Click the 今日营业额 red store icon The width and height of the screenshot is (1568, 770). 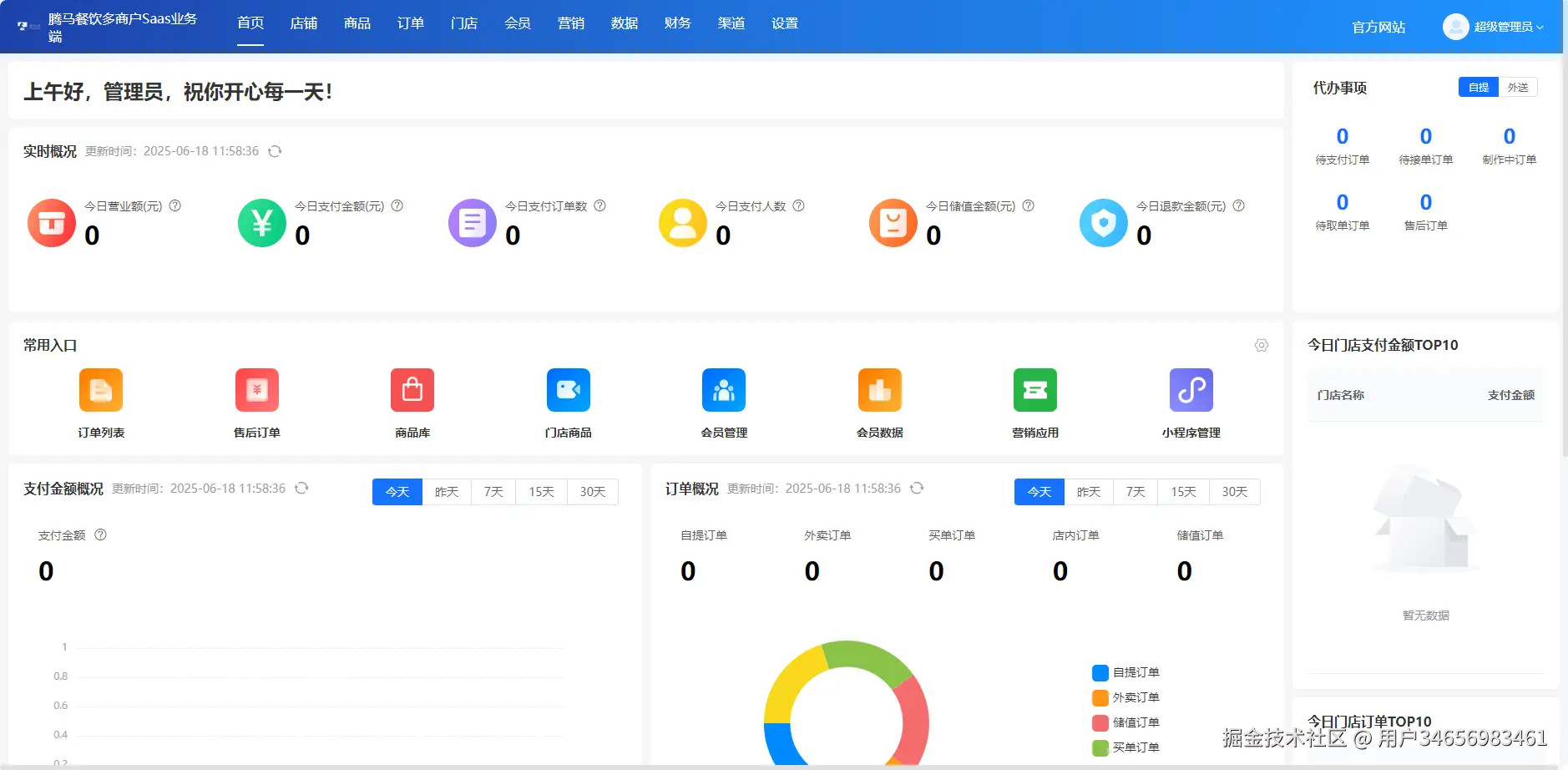52,223
